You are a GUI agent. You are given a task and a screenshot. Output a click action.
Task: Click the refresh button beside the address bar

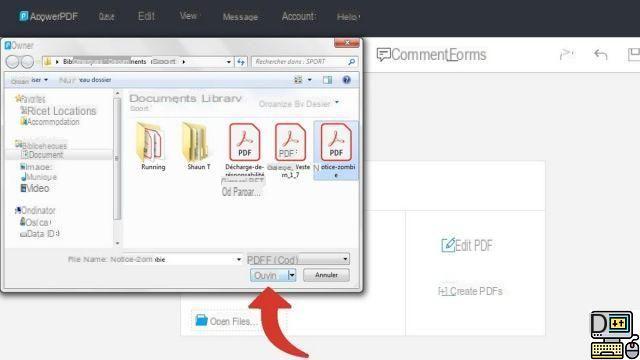(x=241, y=62)
